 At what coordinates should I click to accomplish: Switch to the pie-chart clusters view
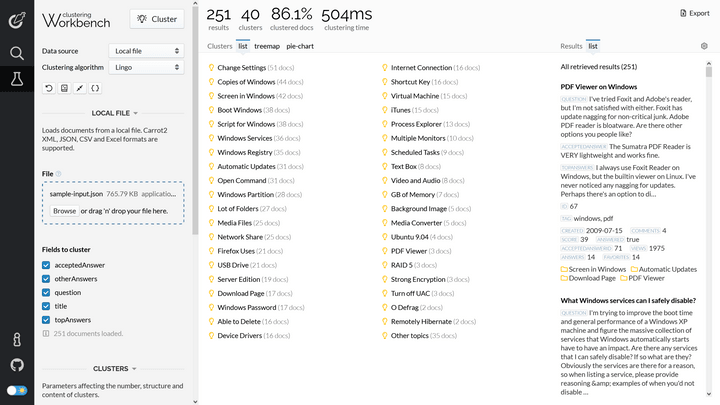[x=300, y=46]
